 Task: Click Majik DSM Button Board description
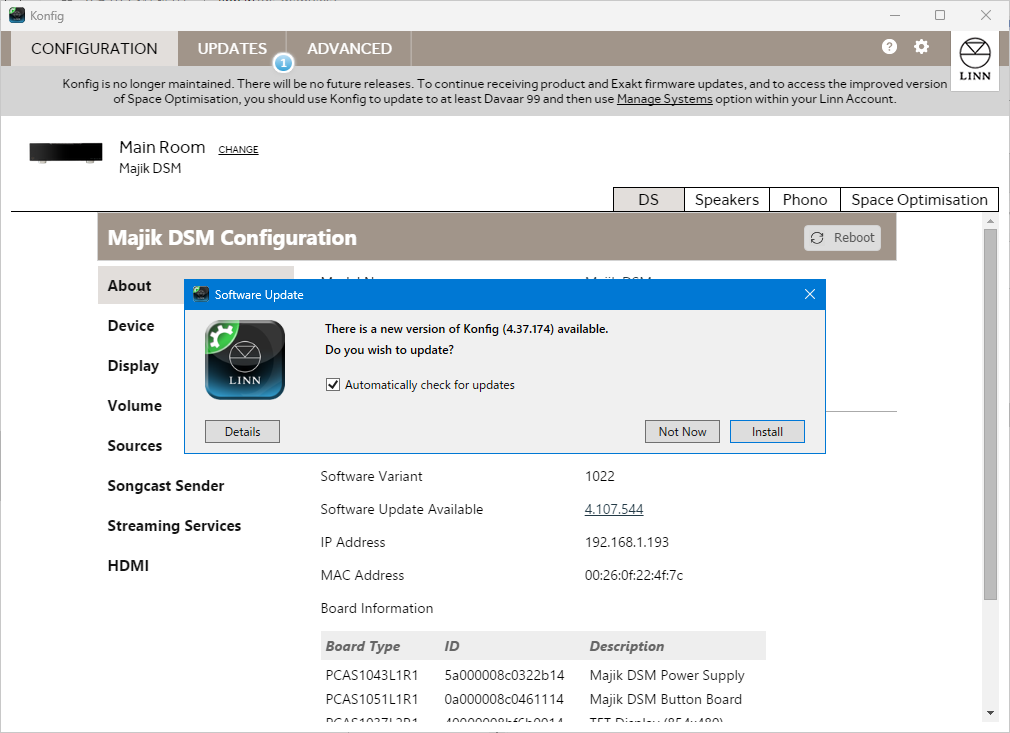[665, 699]
